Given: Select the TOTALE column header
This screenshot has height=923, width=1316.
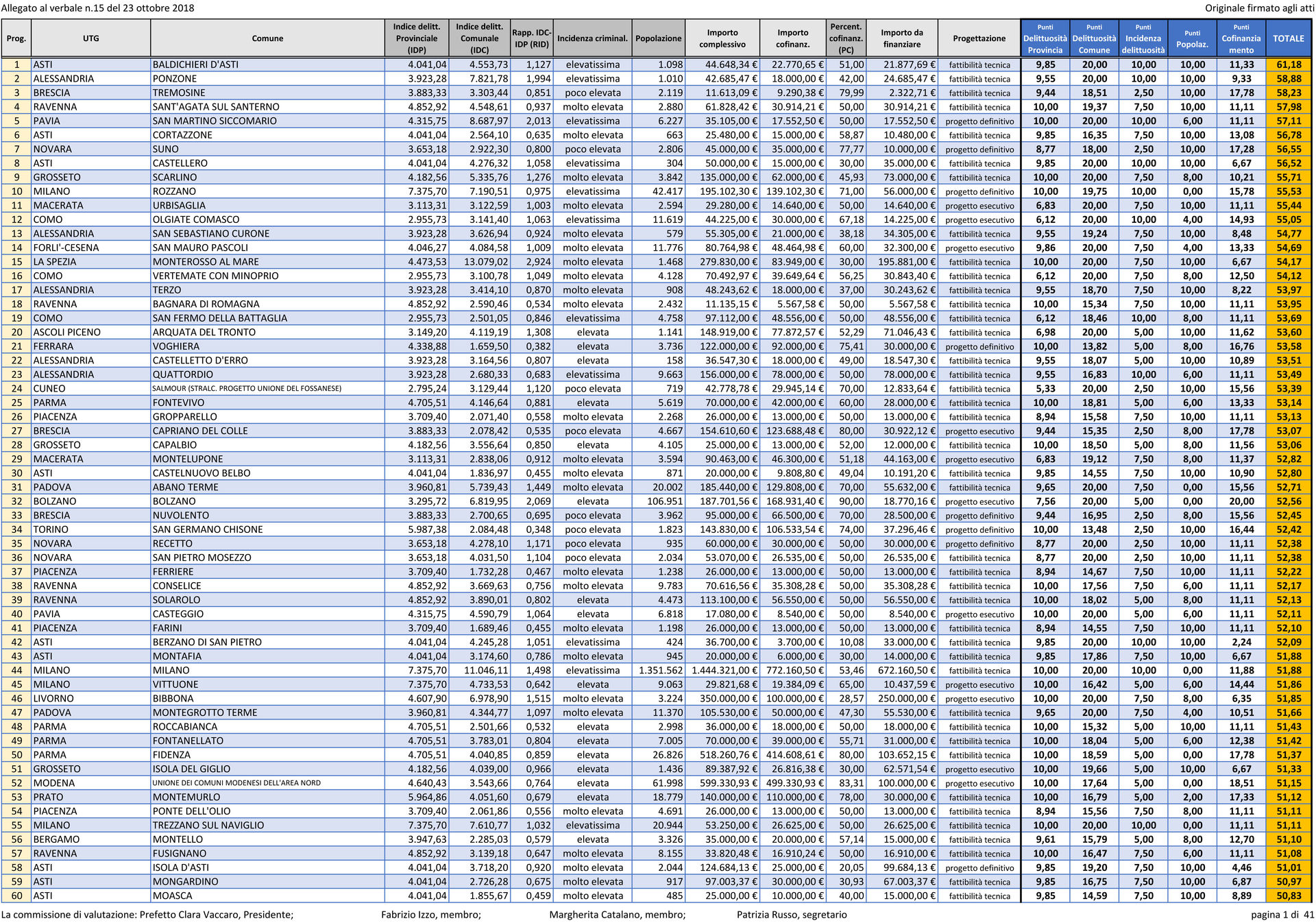Looking at the screenshot, I should coord(1288,38).
